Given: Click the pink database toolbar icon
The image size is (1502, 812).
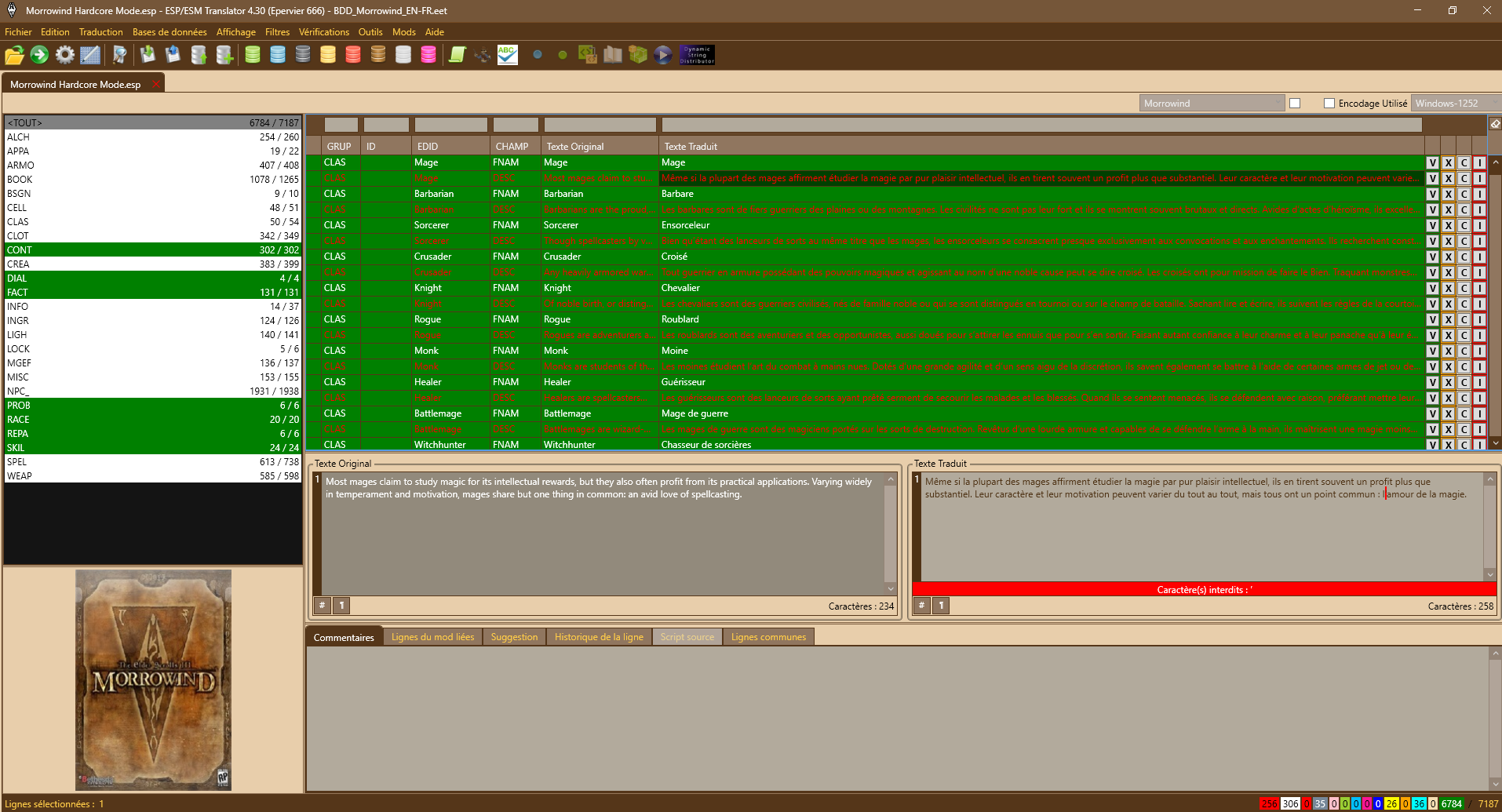Looking at the screenshot, I should [x=428, y=55].
